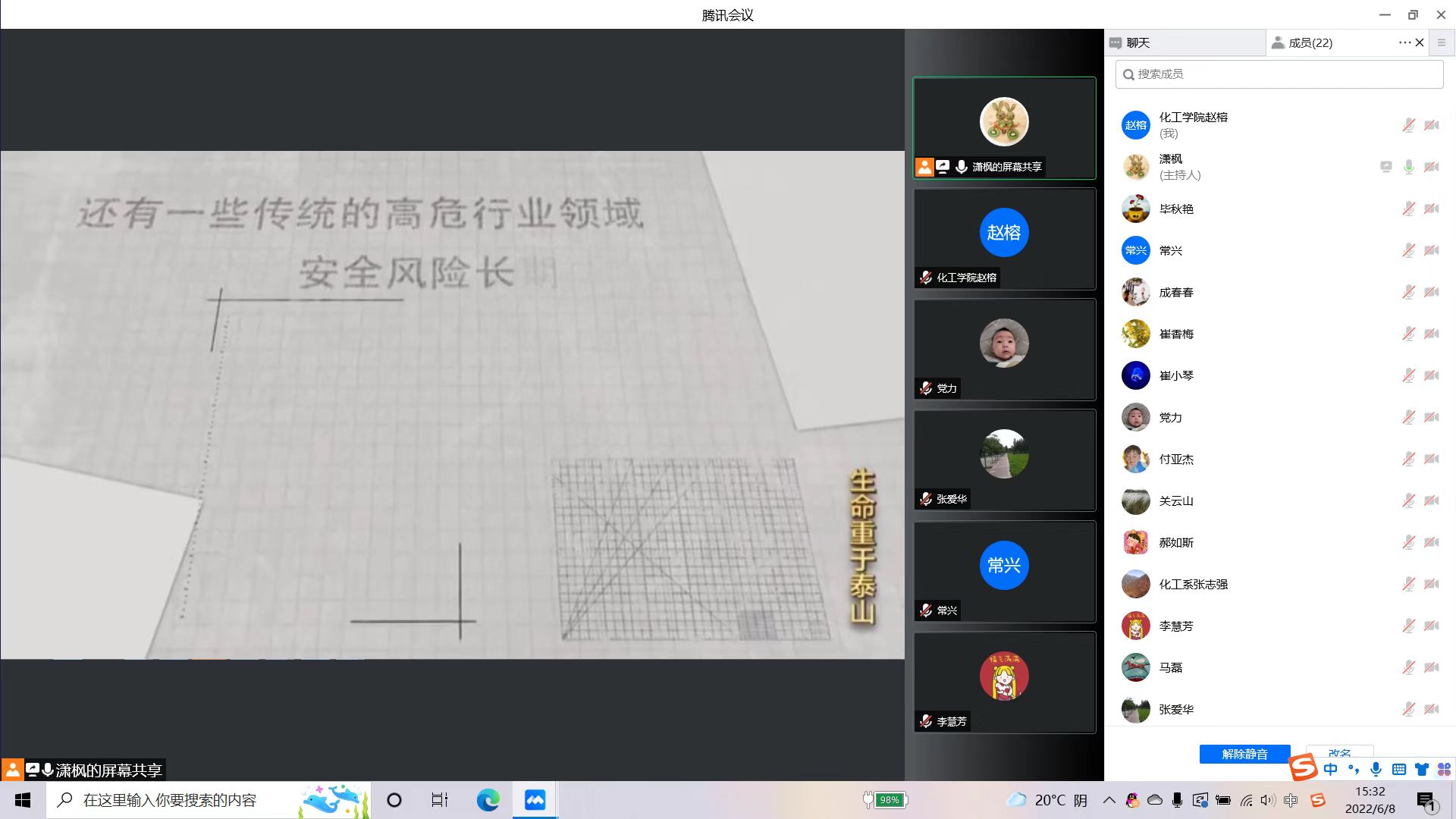Viewport: 1456px width, 819px height.
Task: Click the muted mic icon for 化工系张志强
Action: (1408, 584)
